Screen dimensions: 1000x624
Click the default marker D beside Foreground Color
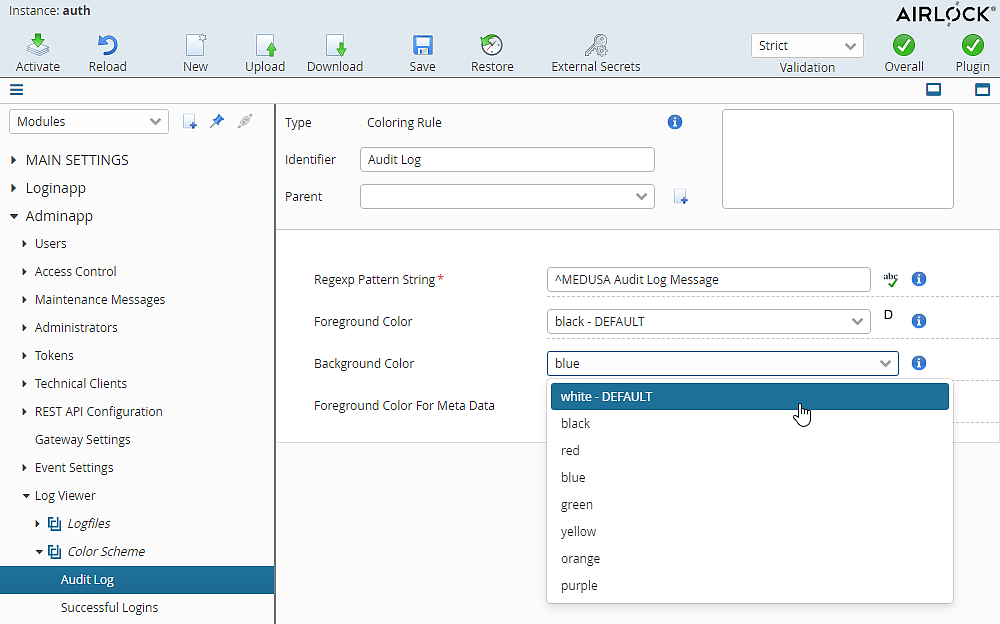click(888, 315)
